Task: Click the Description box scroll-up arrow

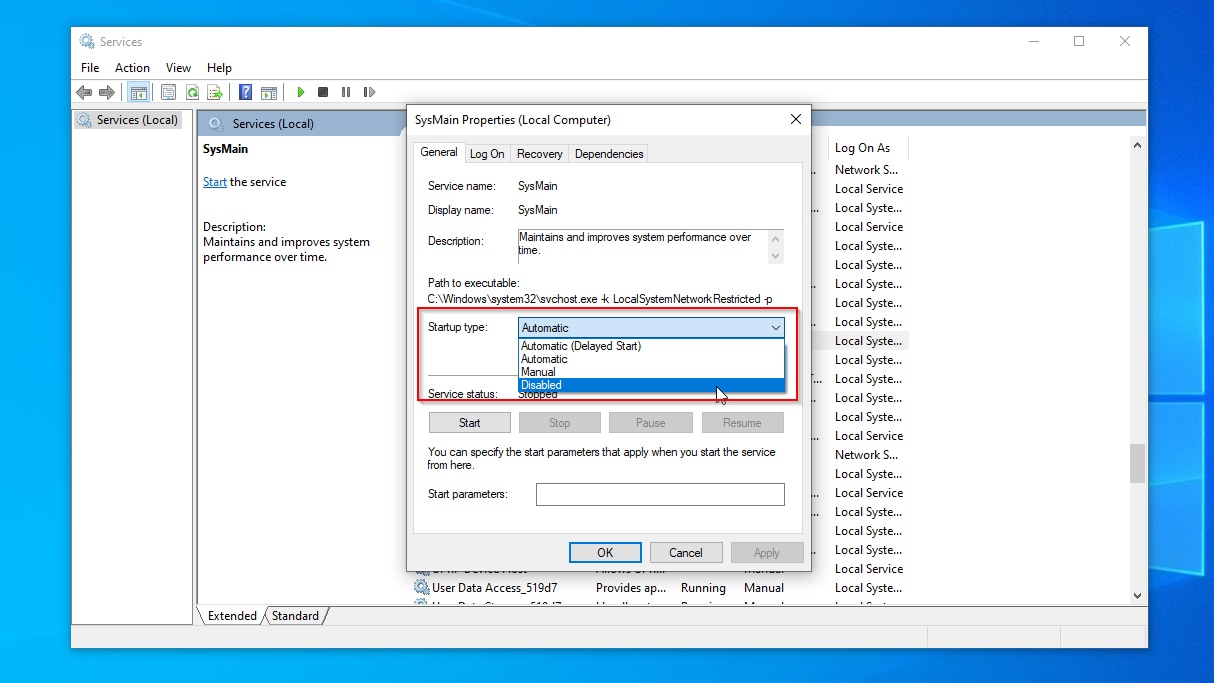Action: click(775, 238)
